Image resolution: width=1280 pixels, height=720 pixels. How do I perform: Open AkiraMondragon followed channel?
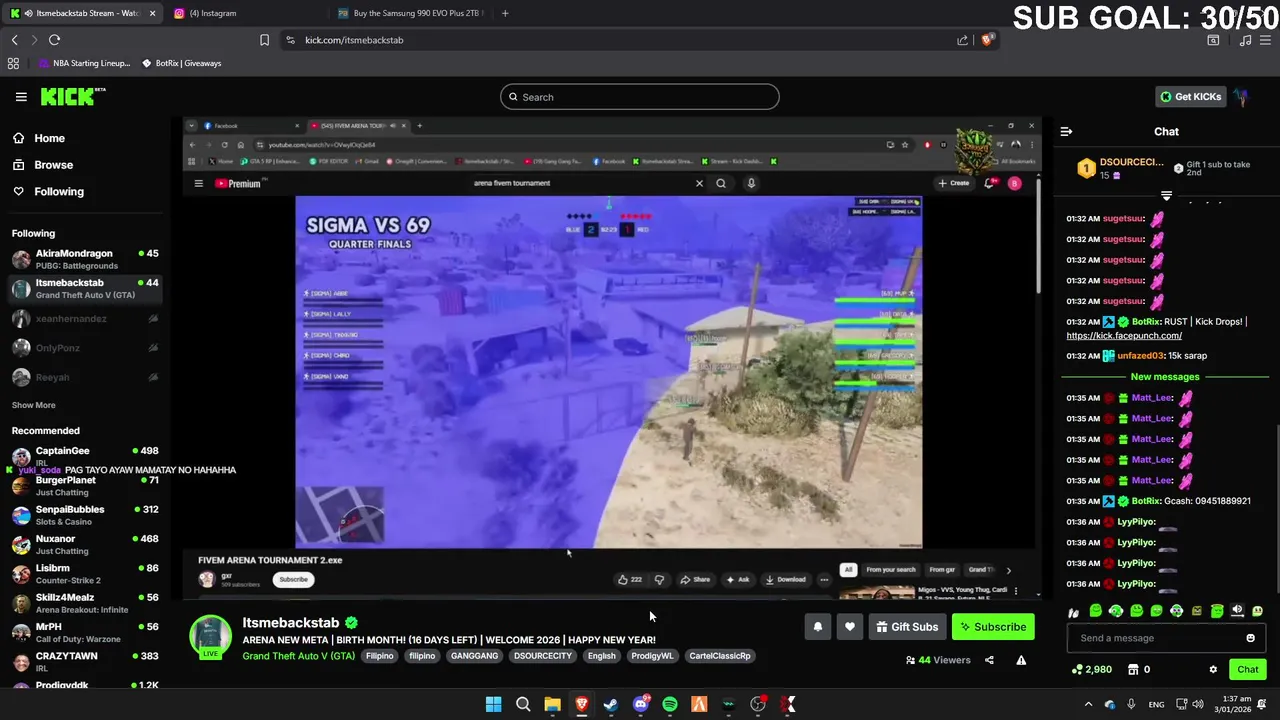point(87,259)
